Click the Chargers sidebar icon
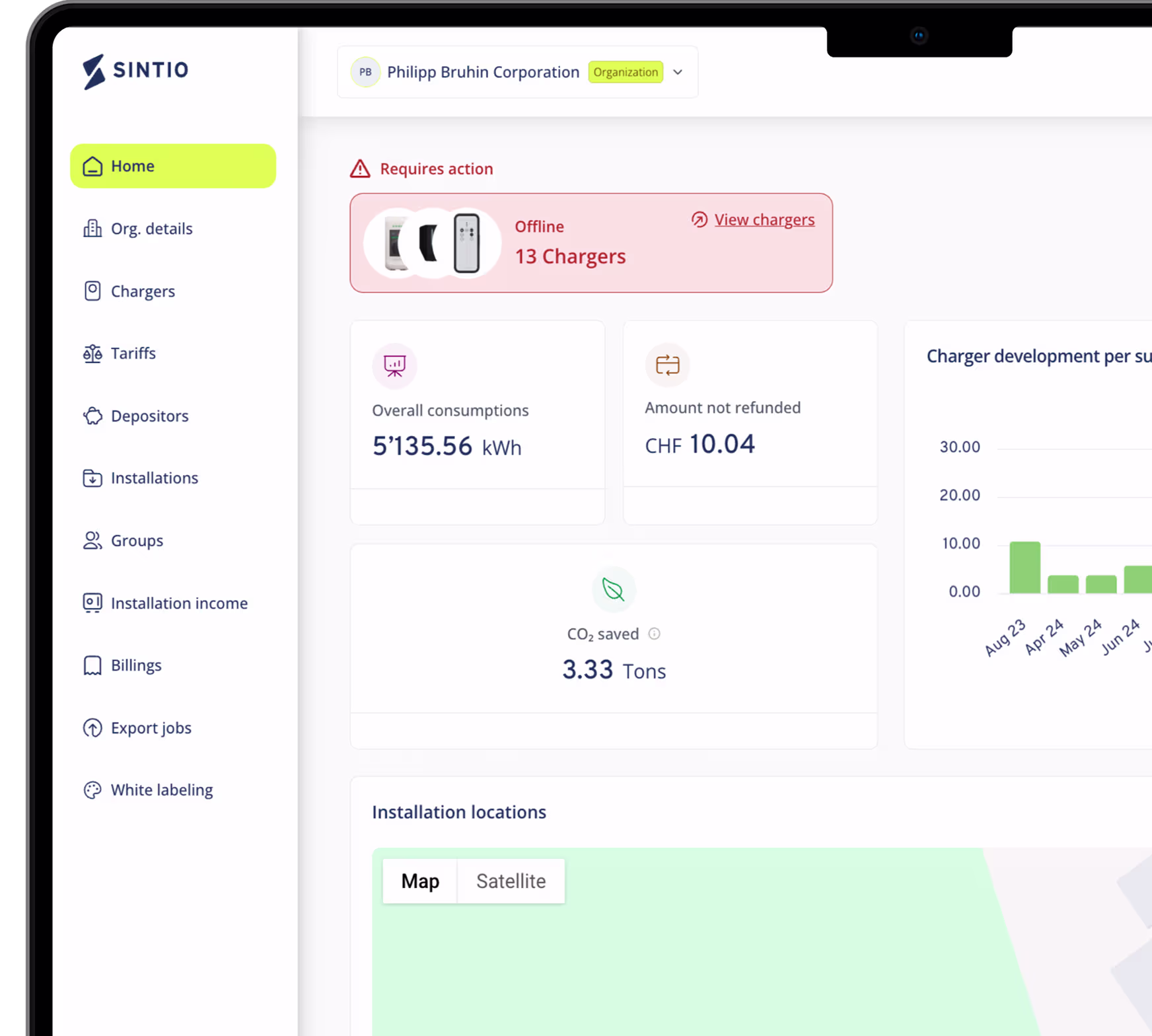The height and width of the screenshot is (1036, 1152). tap(92, 291)
